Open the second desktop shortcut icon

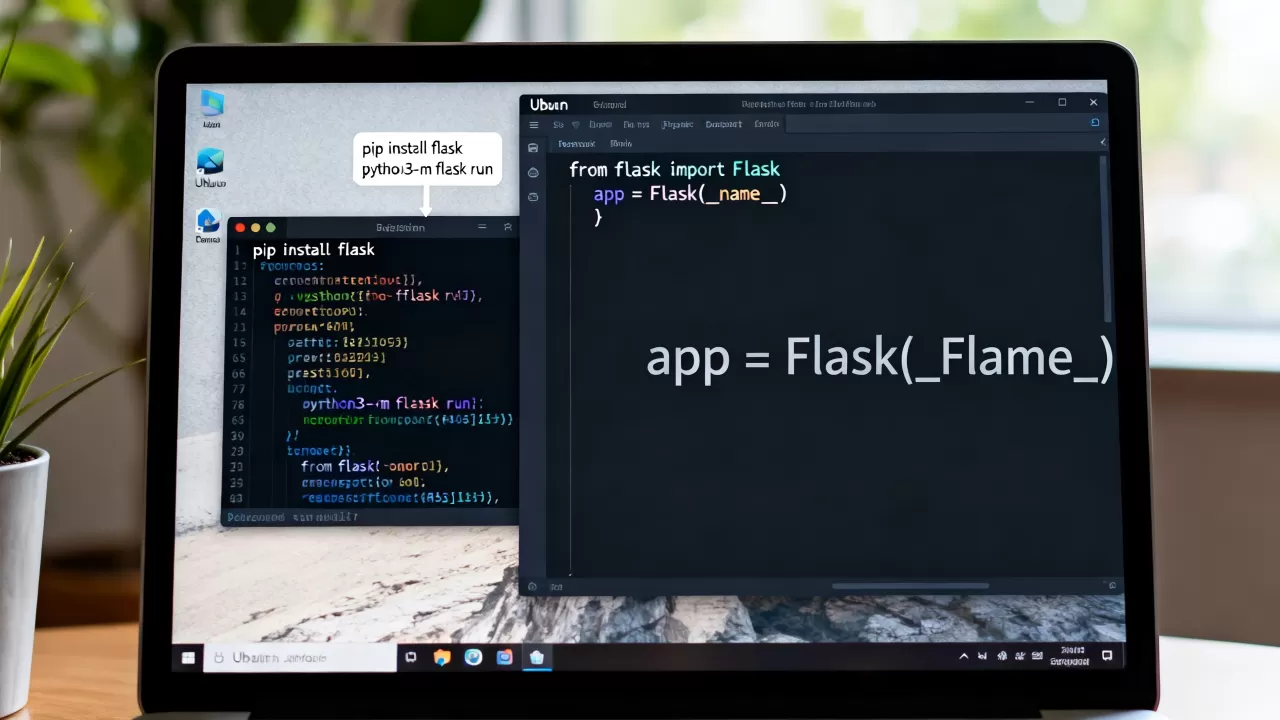coord(211,167)
